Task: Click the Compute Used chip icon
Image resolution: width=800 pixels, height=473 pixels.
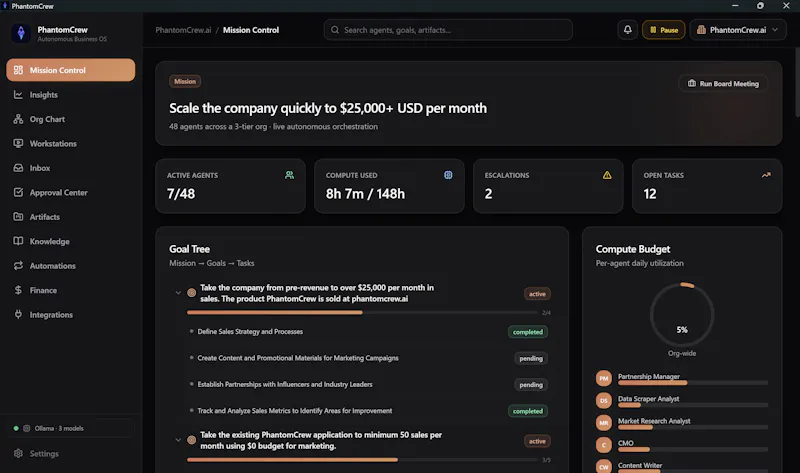Action: coord(448,175)
